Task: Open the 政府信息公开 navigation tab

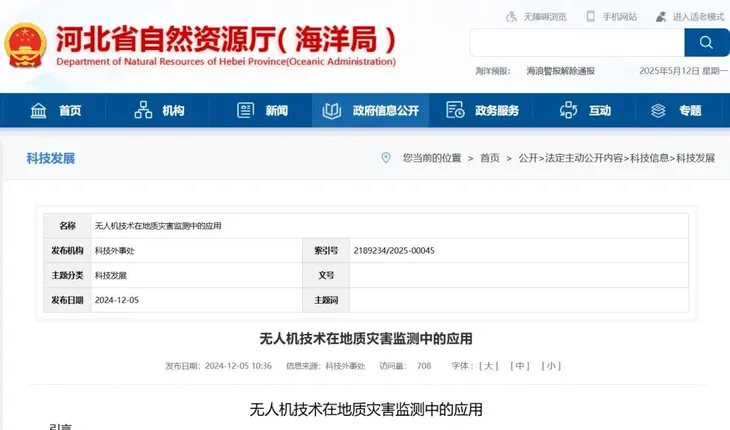Action: click(370, 110)
